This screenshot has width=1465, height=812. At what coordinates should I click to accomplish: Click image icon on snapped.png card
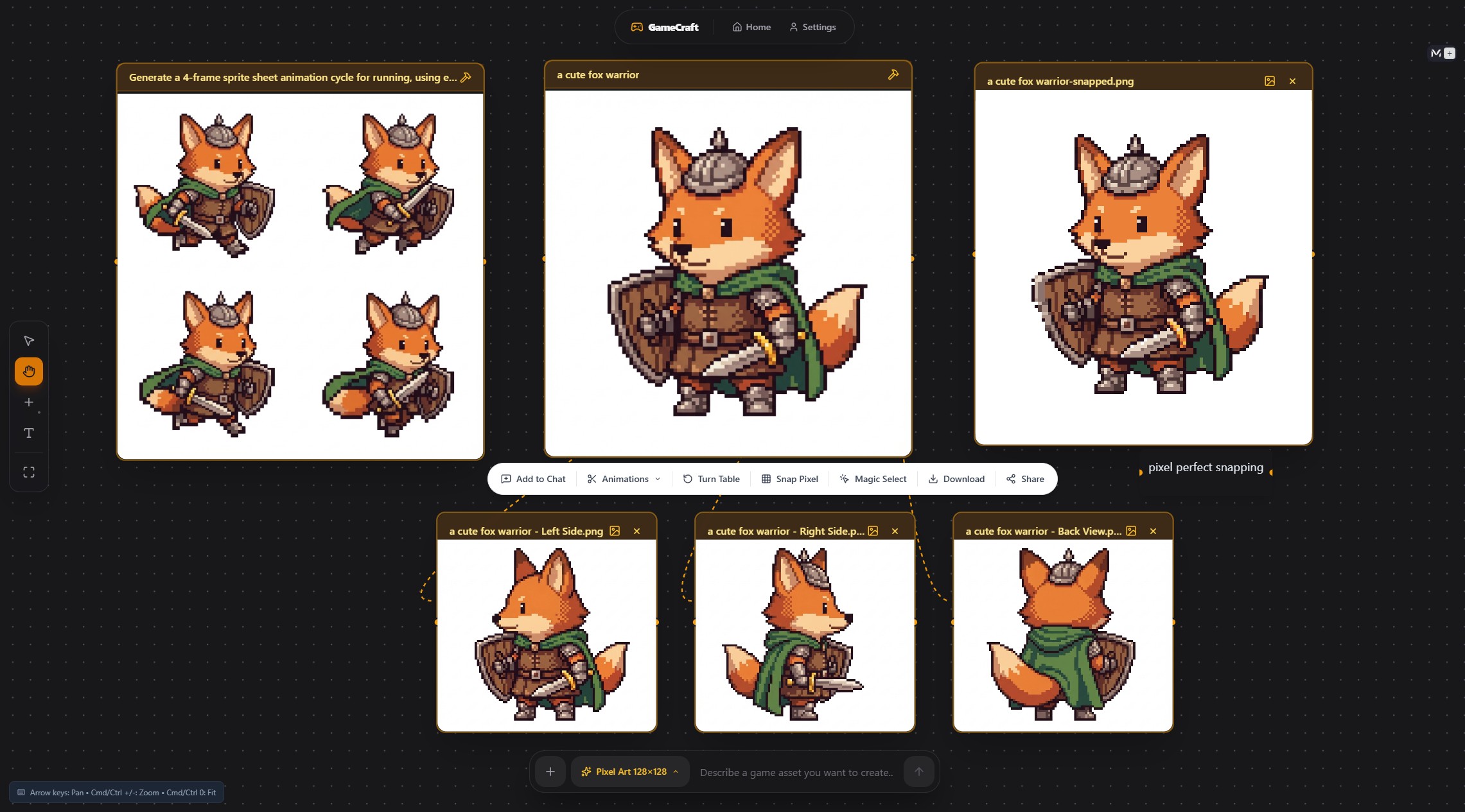1269,81
